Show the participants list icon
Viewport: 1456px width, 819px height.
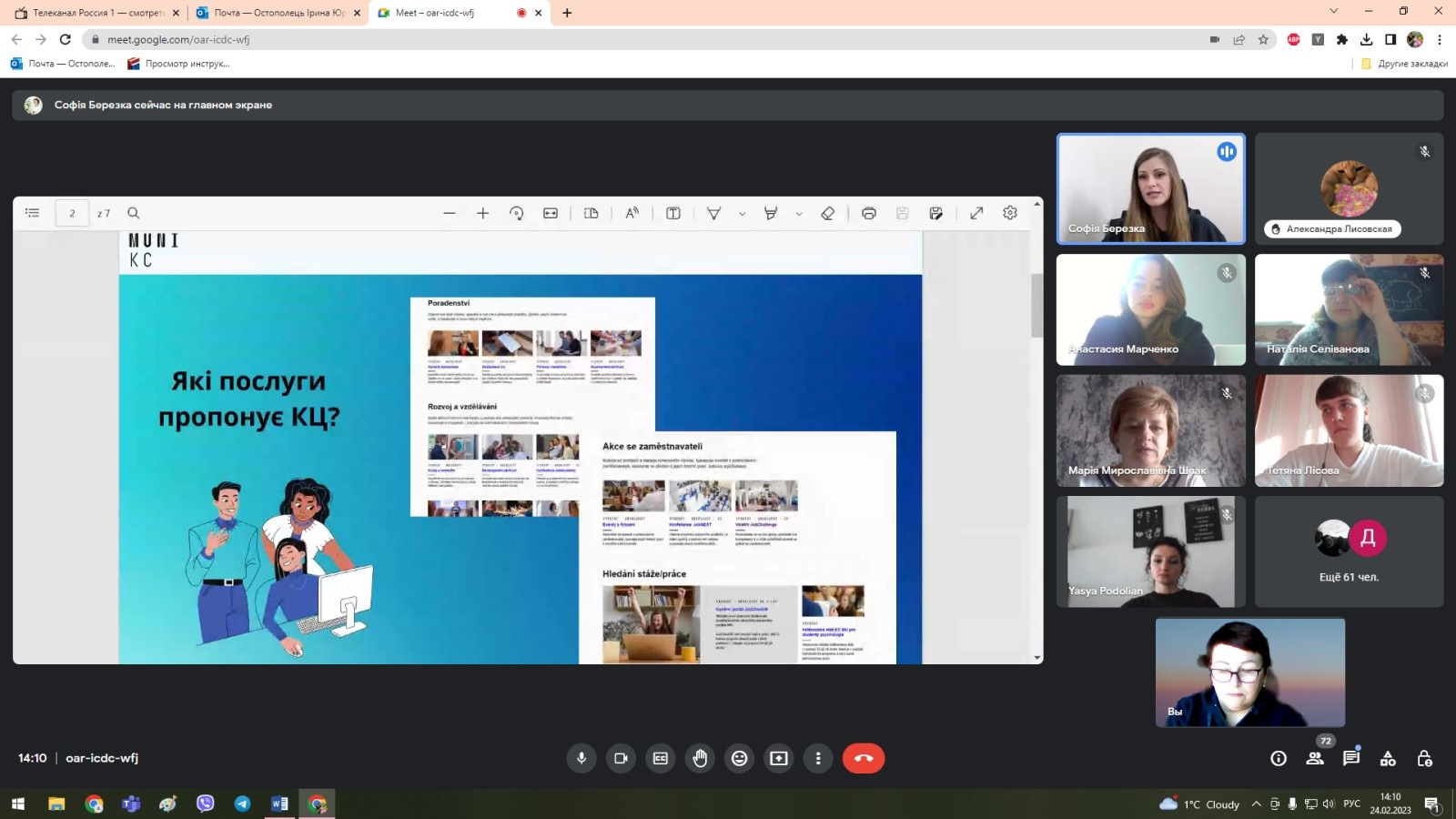click(x=1315, y=758)
